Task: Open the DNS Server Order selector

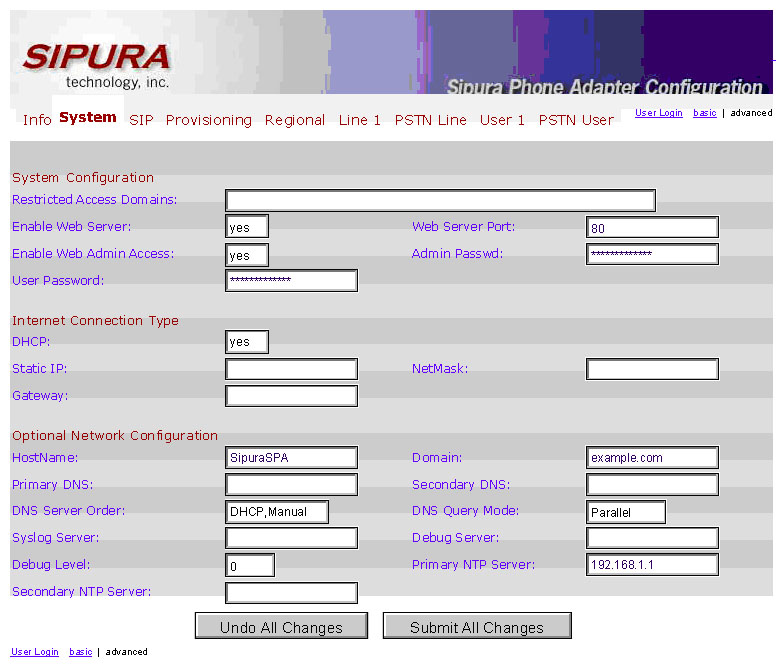Action: 277,512
